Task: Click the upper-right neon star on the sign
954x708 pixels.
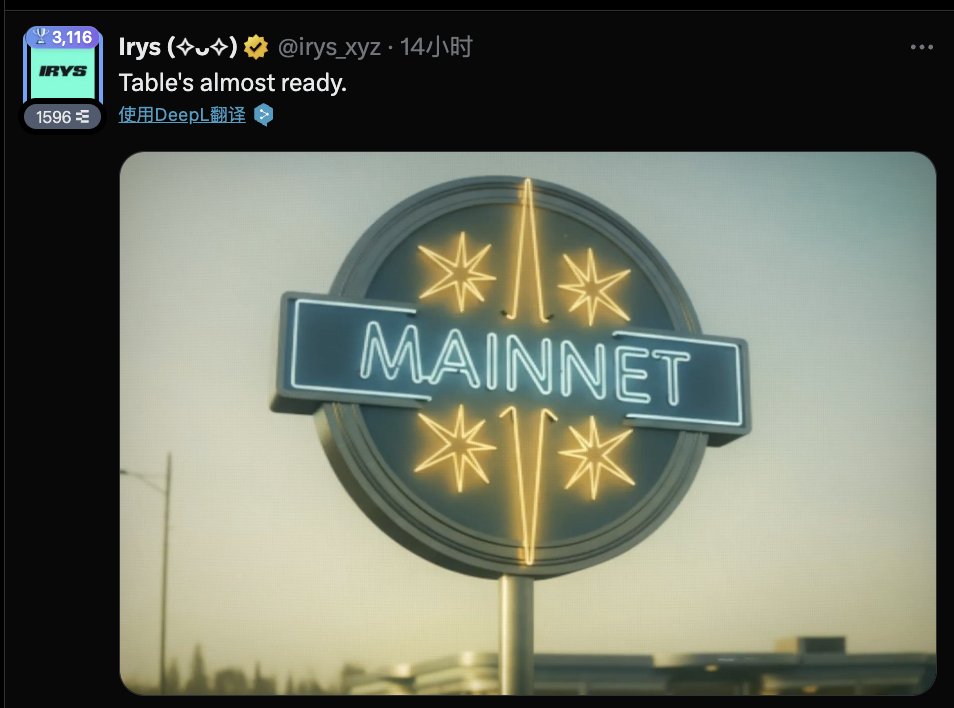Action: (x=593, y=285)
